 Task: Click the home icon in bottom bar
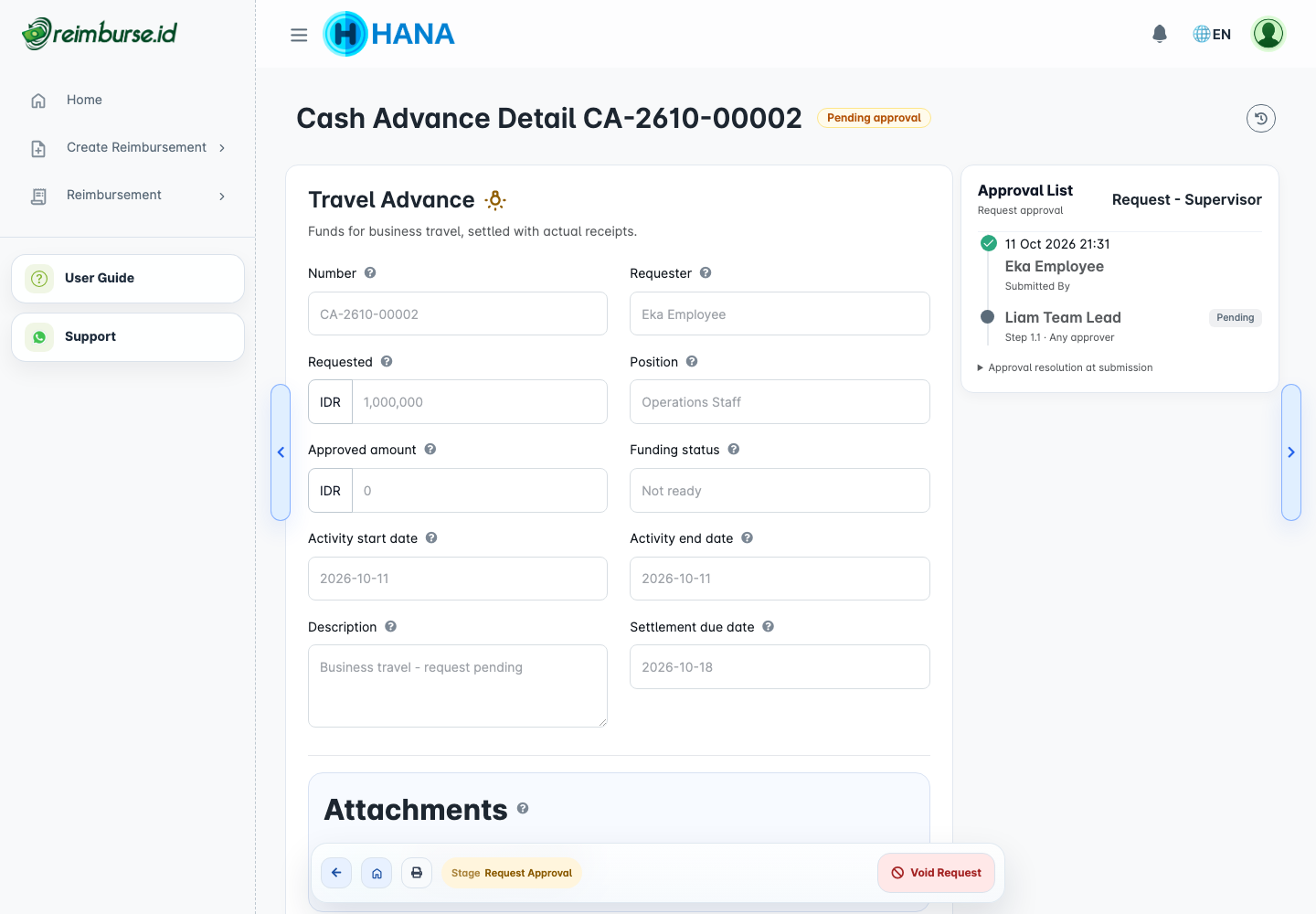point(377,873)
